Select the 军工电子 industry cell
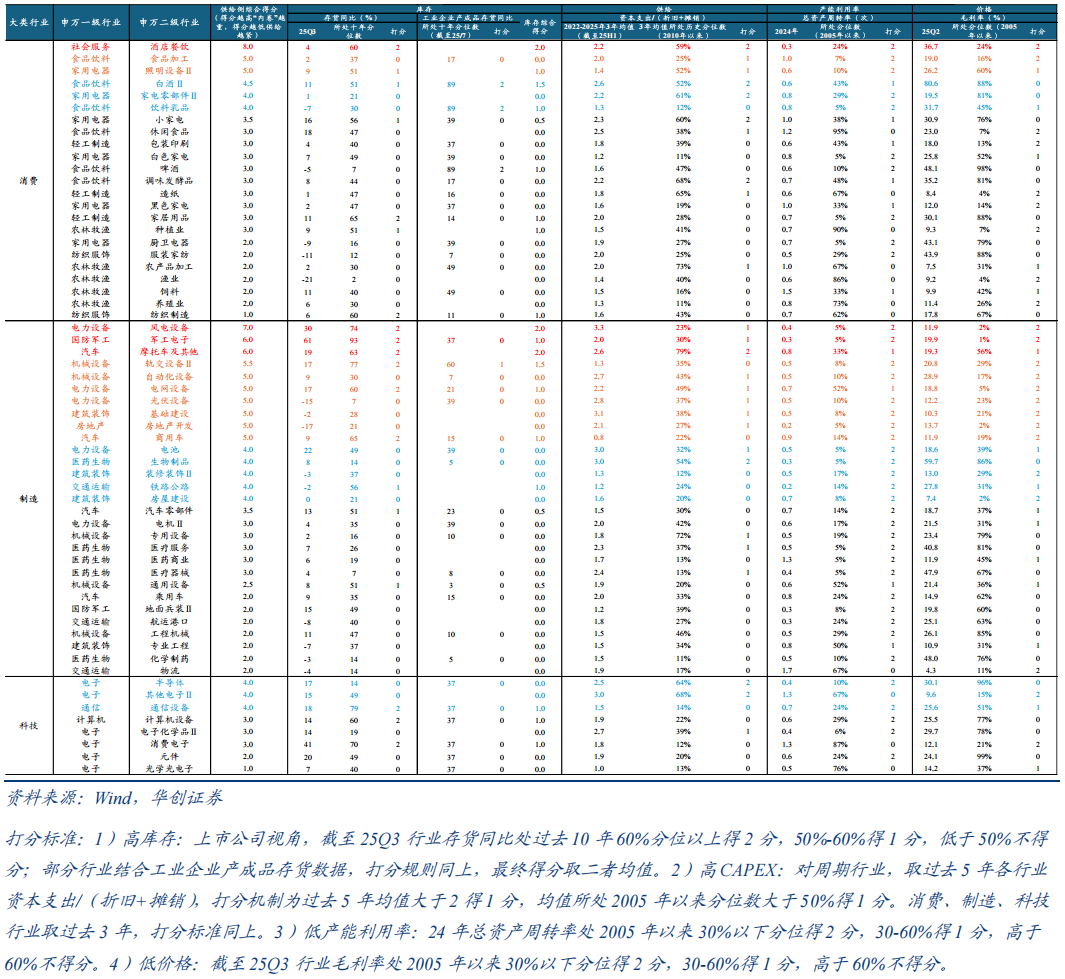The height and width of the screenshot is (979, 1065). click(168, 340)
